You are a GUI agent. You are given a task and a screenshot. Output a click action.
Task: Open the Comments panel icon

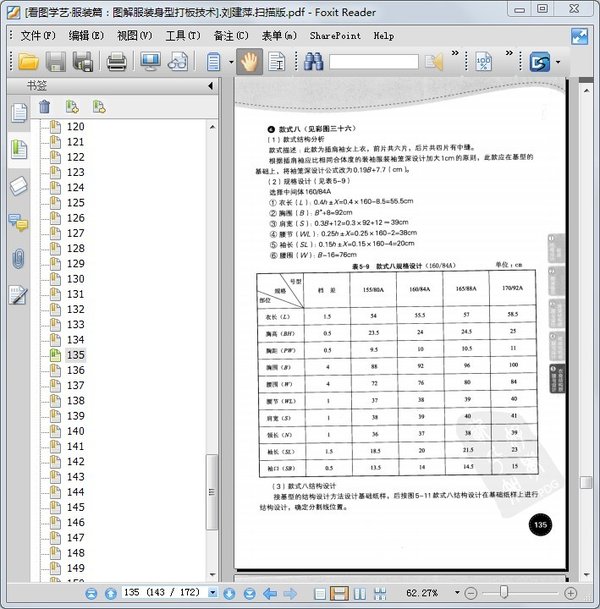18,222
